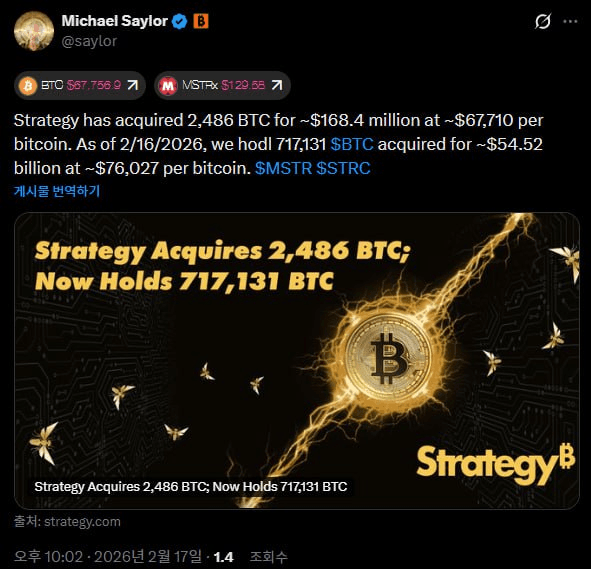The width and height of the screenshot is (591, 569).
Task: Click the red MSTRx logo icon
Action: pos(168,86)
